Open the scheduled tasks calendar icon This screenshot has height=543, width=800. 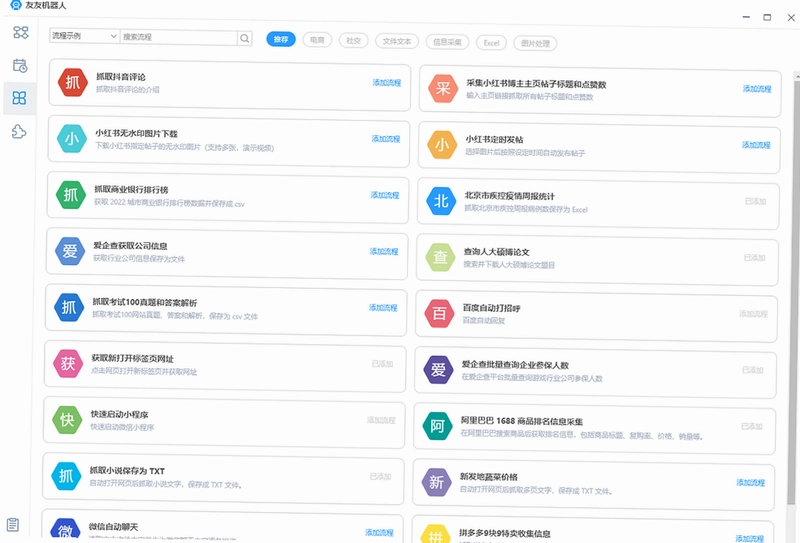[x=20, y=65]
